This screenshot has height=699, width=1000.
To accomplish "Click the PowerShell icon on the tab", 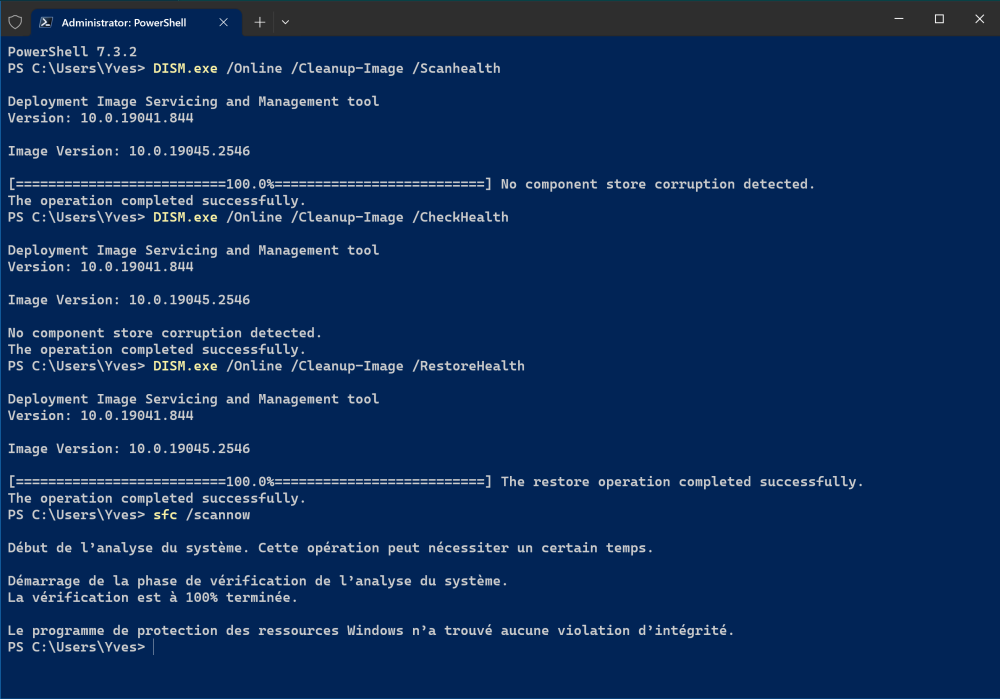I will [x=46, y=22].
